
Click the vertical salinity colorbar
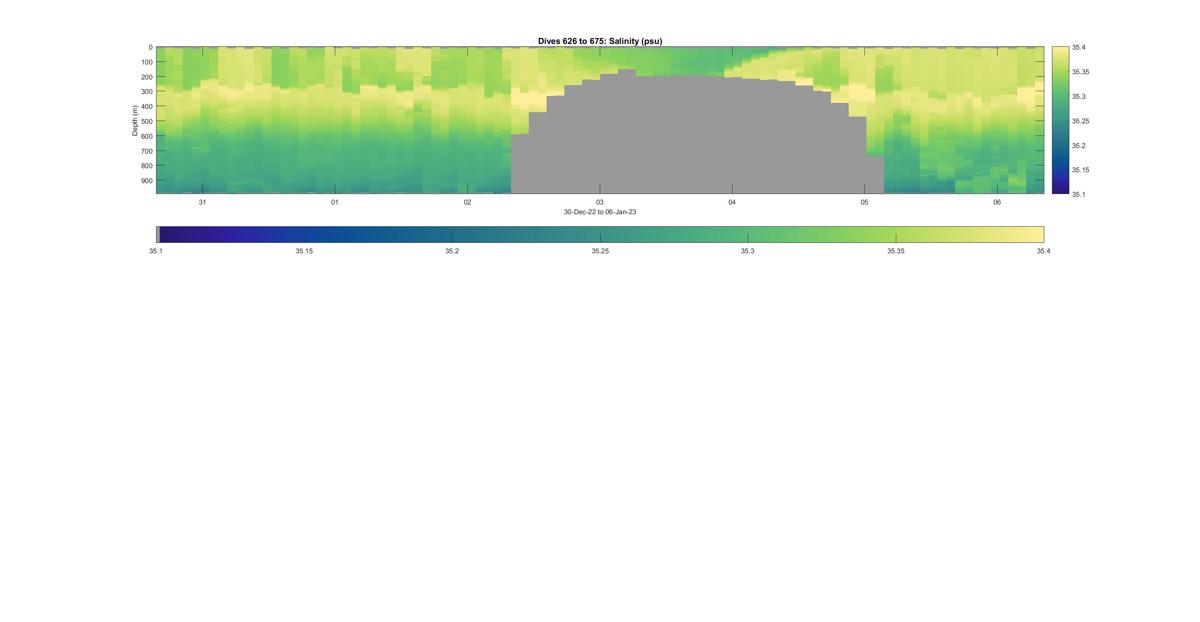click(1060, 120)
